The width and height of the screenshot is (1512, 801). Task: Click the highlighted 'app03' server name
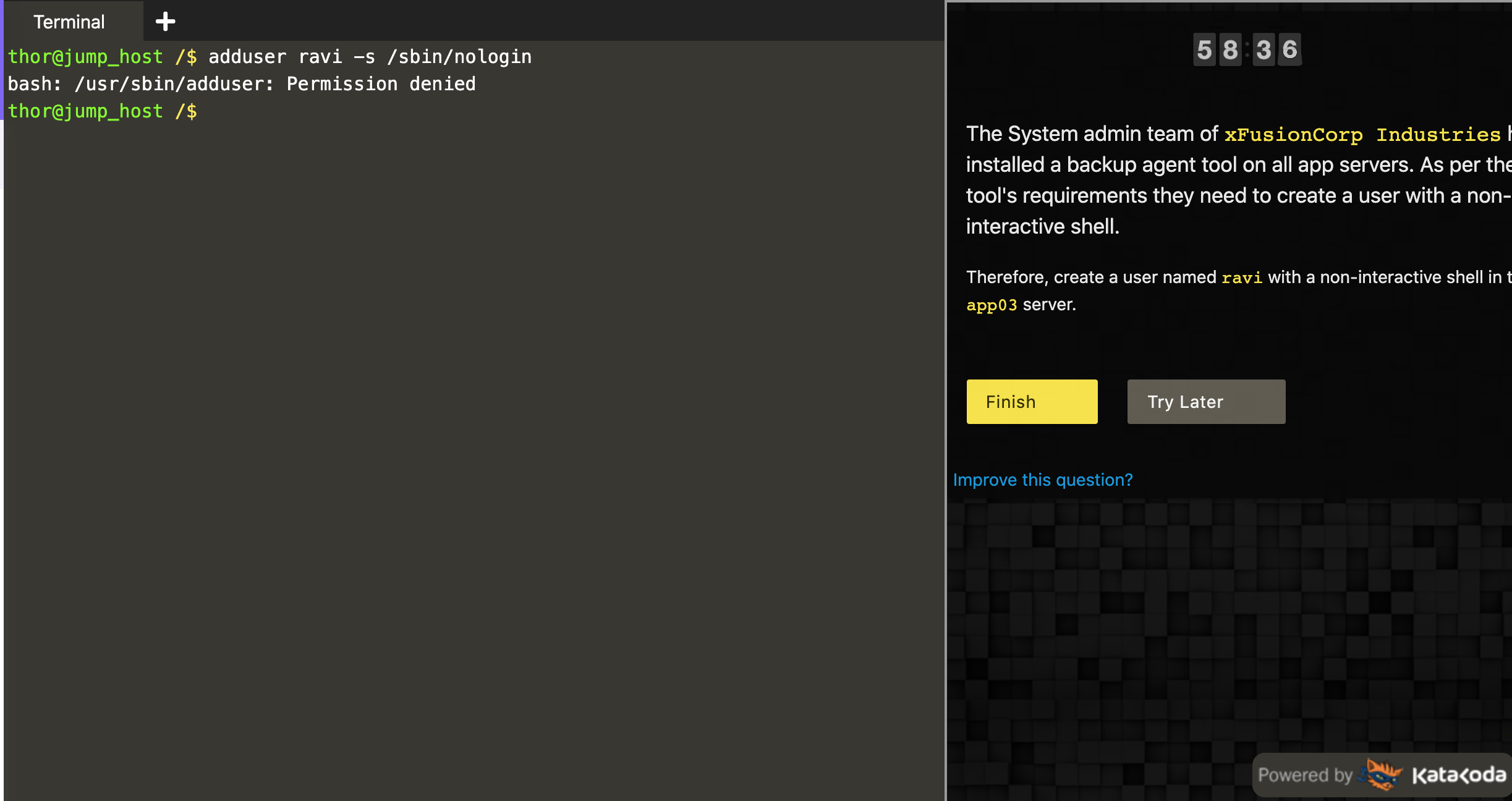pyautogui.click(x=991, y=305)
